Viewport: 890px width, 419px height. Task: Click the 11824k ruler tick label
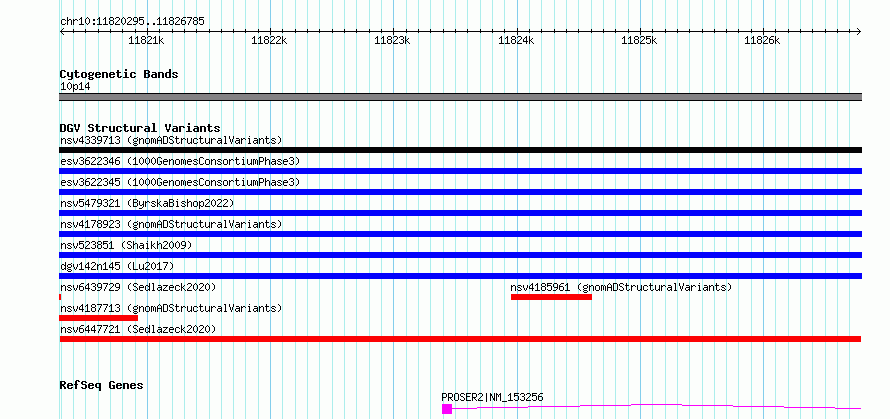(516, 40)
